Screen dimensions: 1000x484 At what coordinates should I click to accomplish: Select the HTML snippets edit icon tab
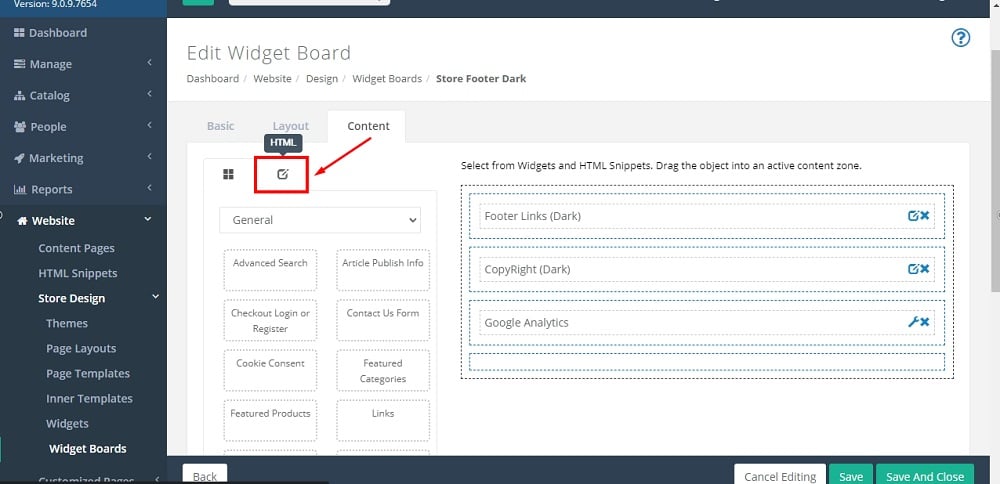pyautogui.click(x=283, y=174)
